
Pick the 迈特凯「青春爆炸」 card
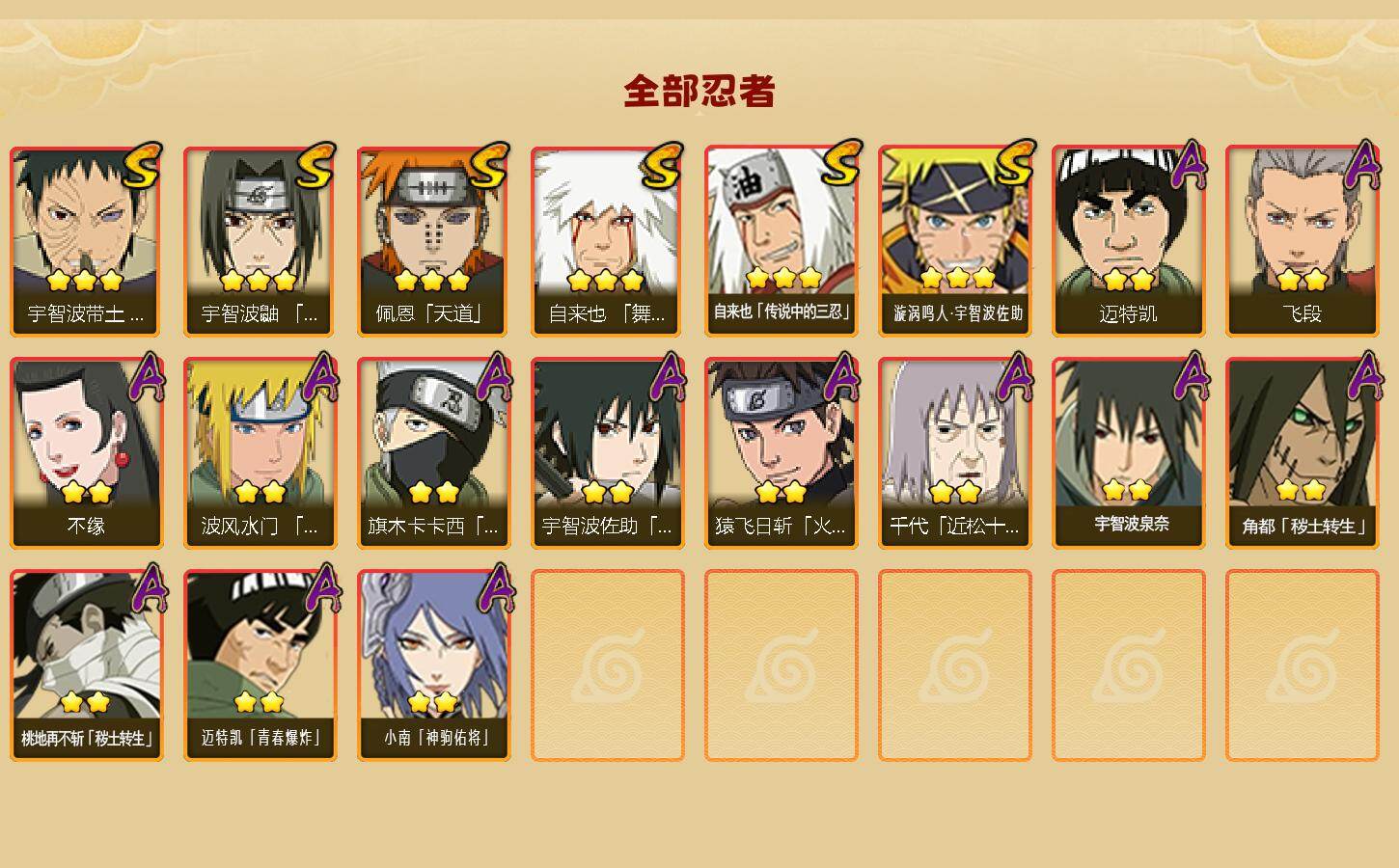click(260, 665)
